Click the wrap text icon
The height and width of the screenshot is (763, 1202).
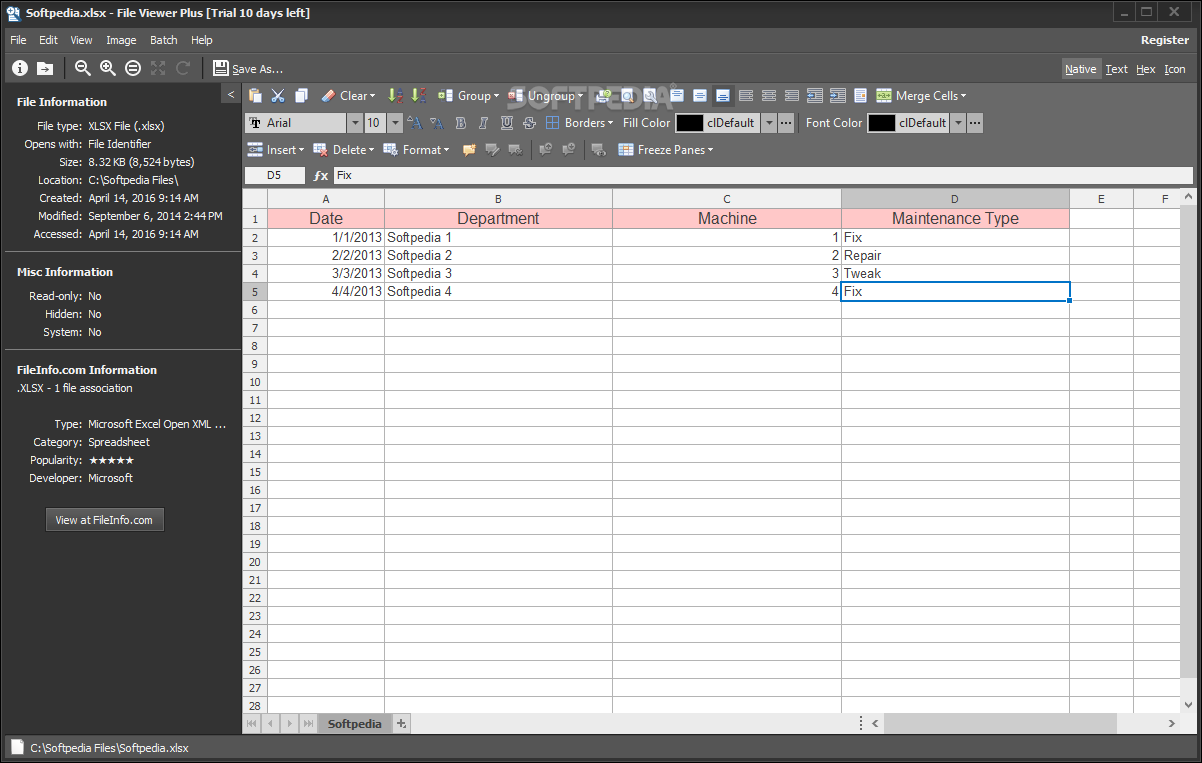point(860,96)
